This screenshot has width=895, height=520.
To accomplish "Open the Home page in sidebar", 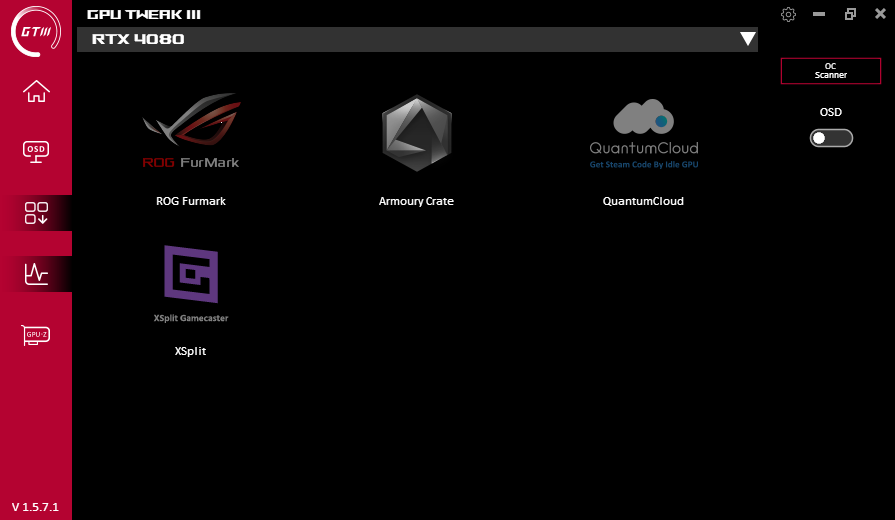I will click(x=36, y=91).
